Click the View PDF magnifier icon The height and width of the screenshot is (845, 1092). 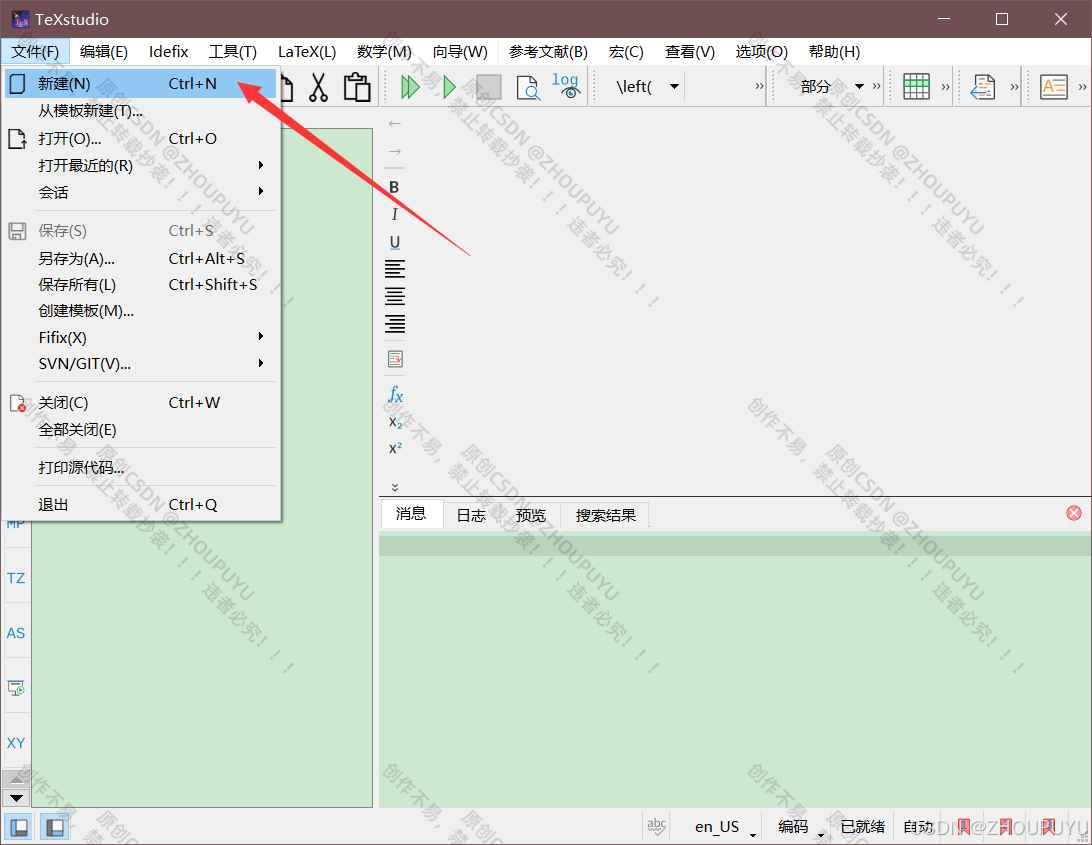[528, 87]
